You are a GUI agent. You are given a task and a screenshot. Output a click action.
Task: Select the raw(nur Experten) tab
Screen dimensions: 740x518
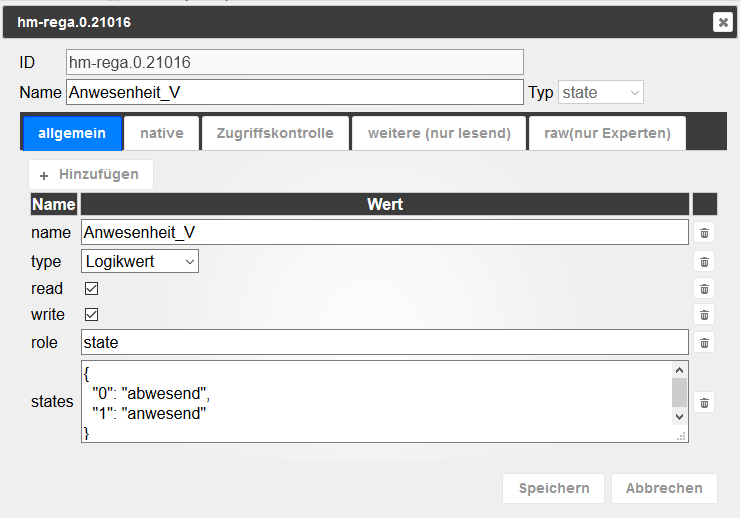(x=607, y=133)
